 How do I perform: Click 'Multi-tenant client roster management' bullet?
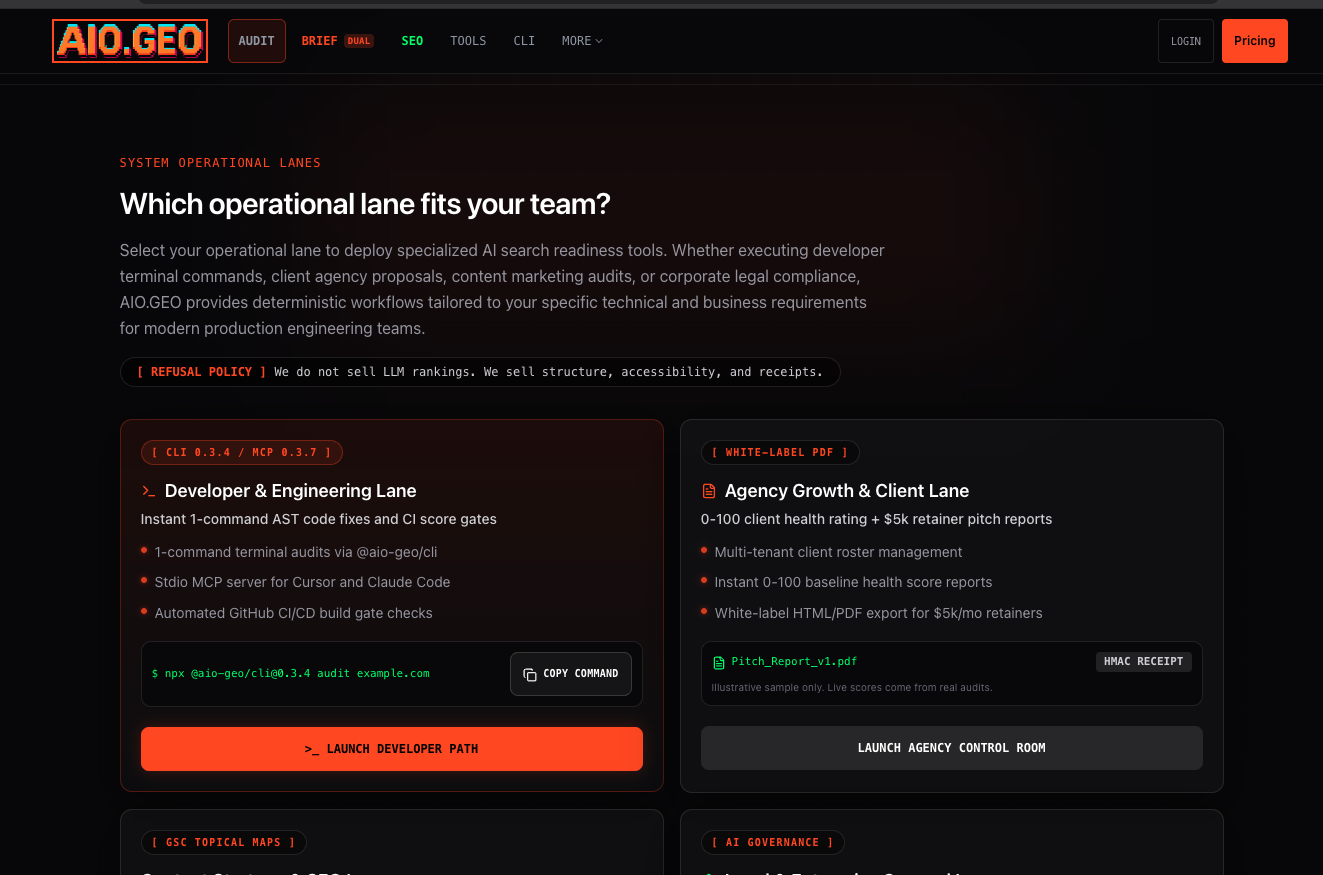pyautogui.click(x=839, y=552)
